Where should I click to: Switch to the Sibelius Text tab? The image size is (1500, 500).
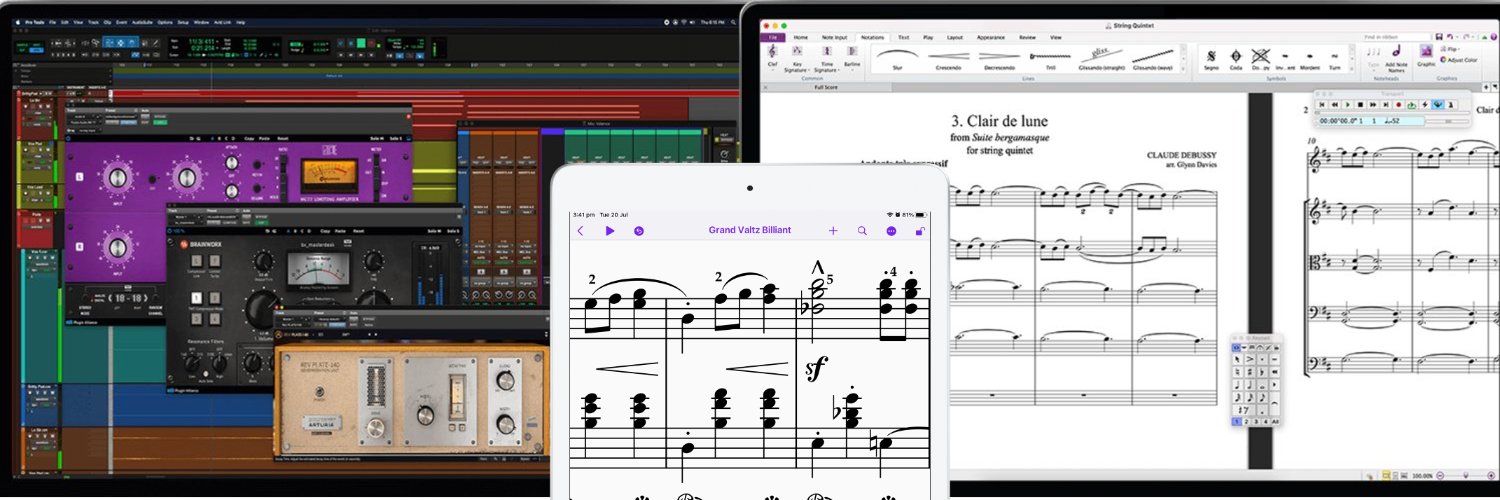[x=904, y=38]
